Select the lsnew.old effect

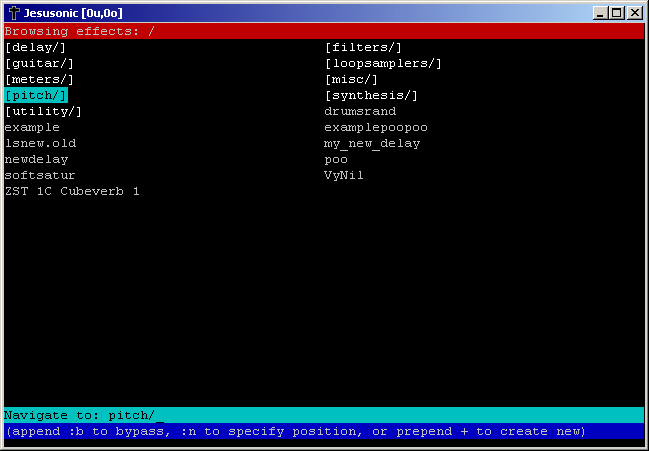pos(40,143)
